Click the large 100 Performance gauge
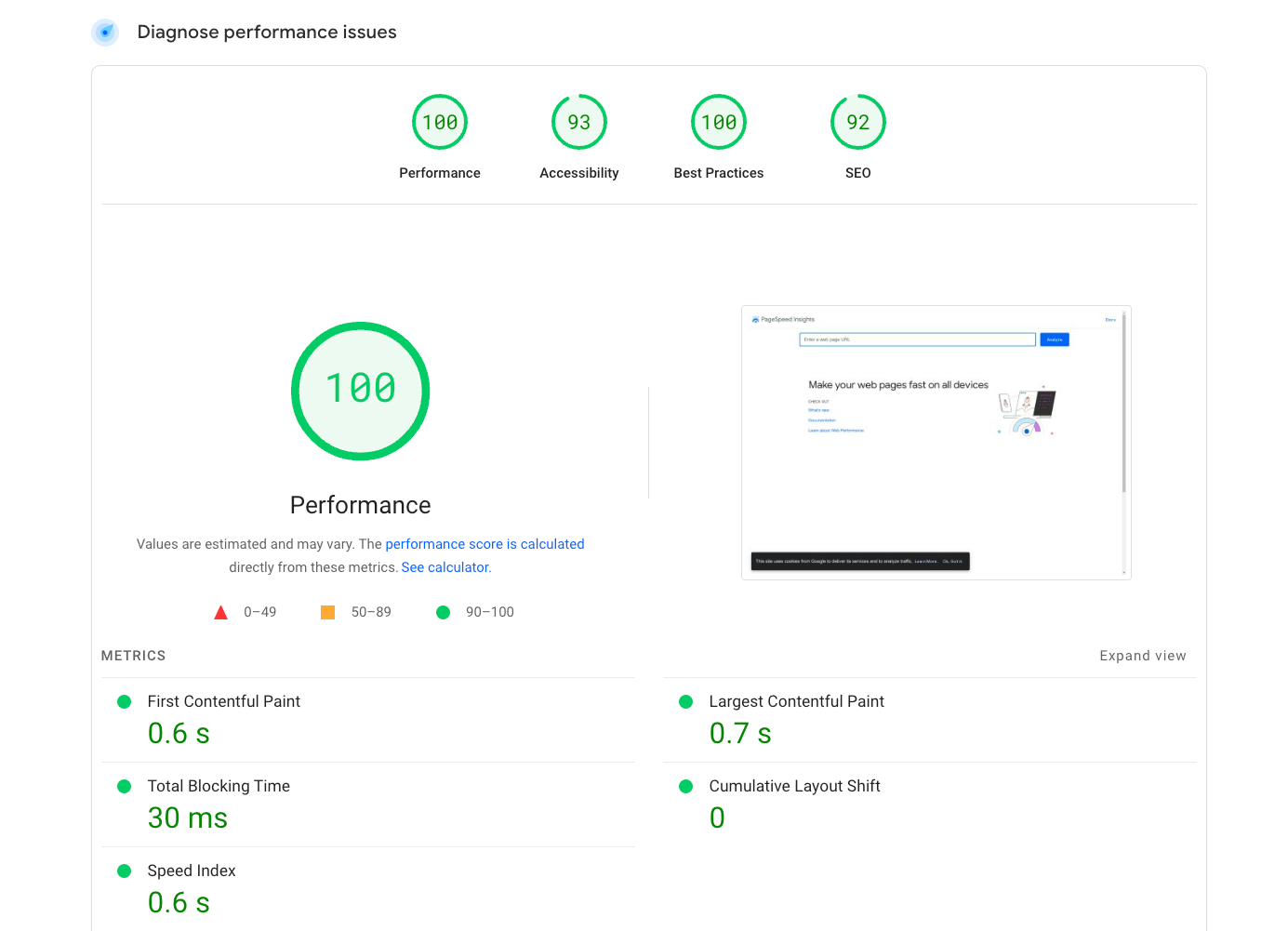The image size is (1288, 931). [361, 391]
